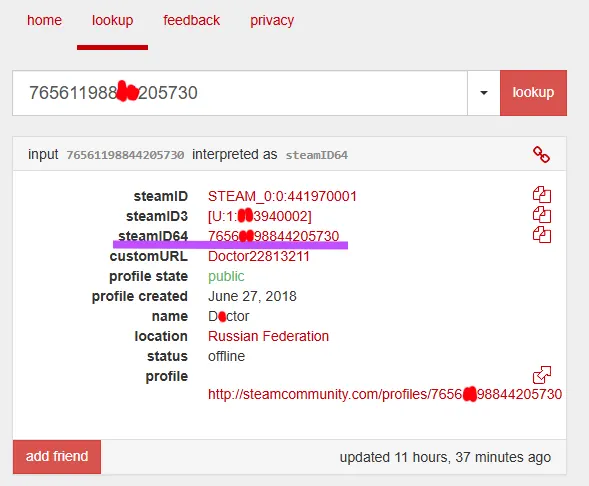Open profile in new window icon
Screen dimensions: 589x486
coord(542,374)
